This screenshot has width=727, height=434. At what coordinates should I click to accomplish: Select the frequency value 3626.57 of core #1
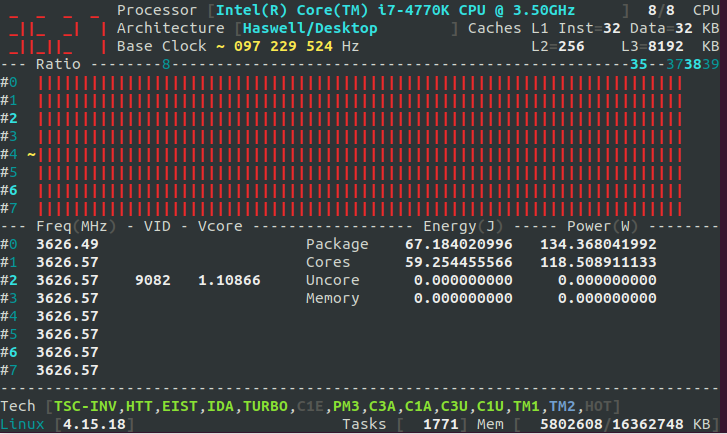(67, 262)
